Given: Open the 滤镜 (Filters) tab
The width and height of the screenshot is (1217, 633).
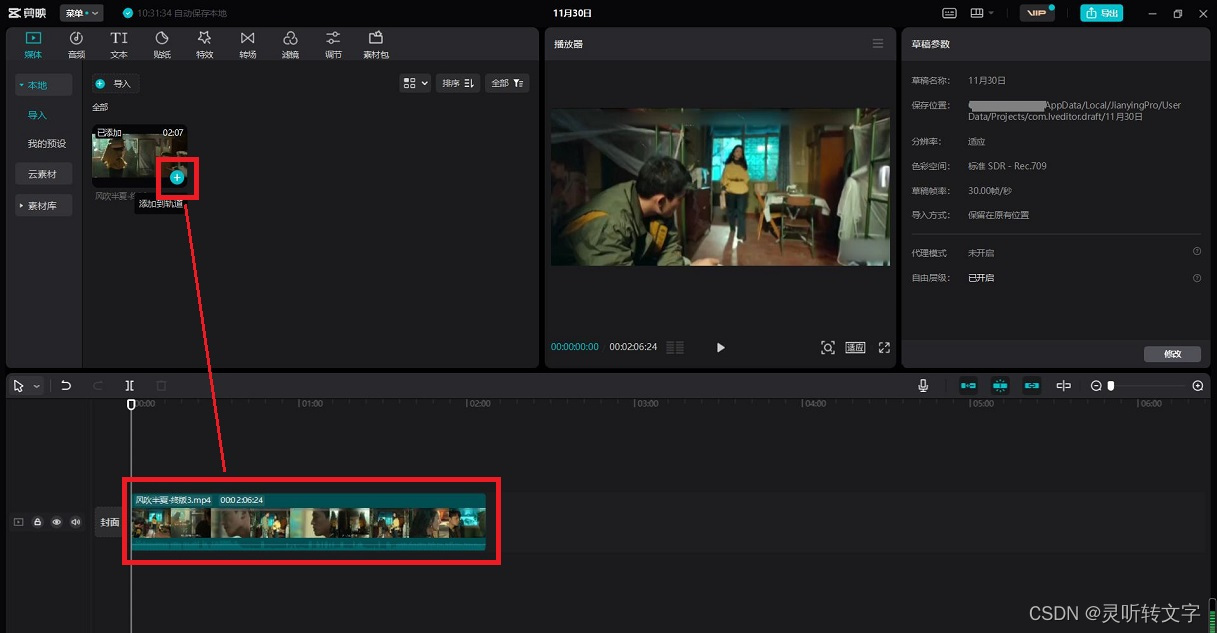Looking at the screenshot, I should click(x=290, y=45).
